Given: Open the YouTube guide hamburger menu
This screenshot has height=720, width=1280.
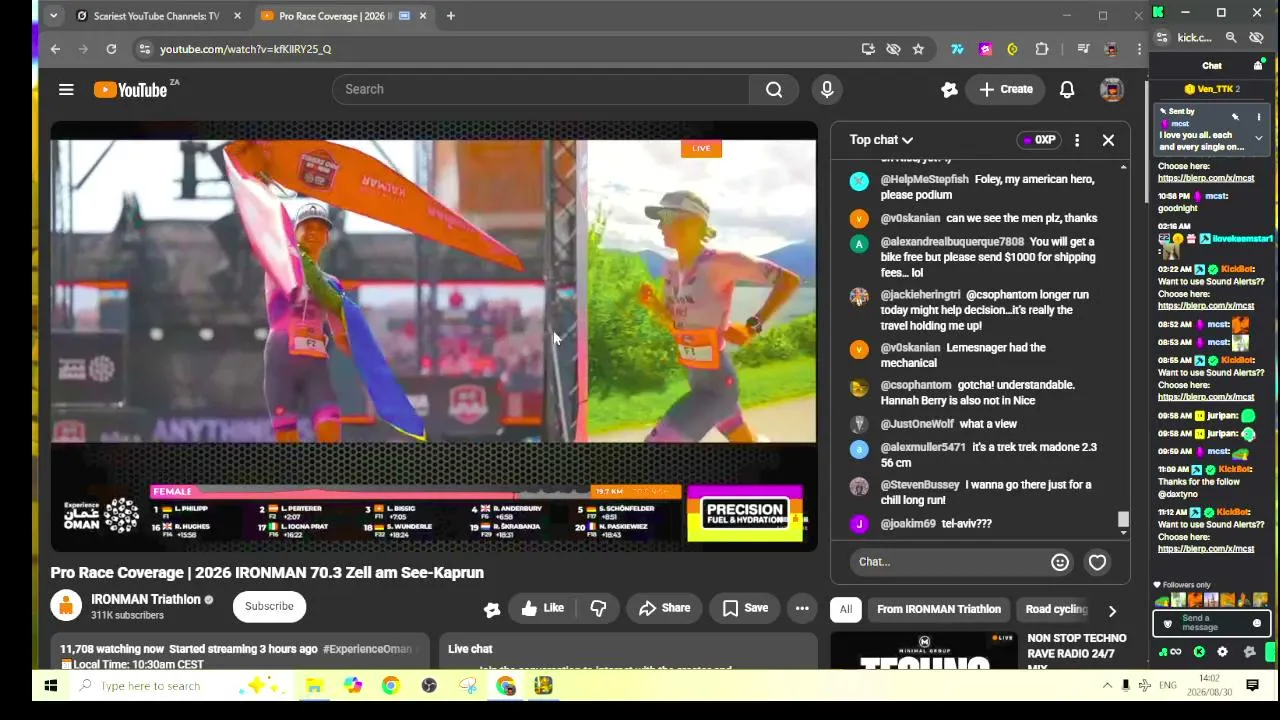Looking at the screenshot, I should (66, 89).
